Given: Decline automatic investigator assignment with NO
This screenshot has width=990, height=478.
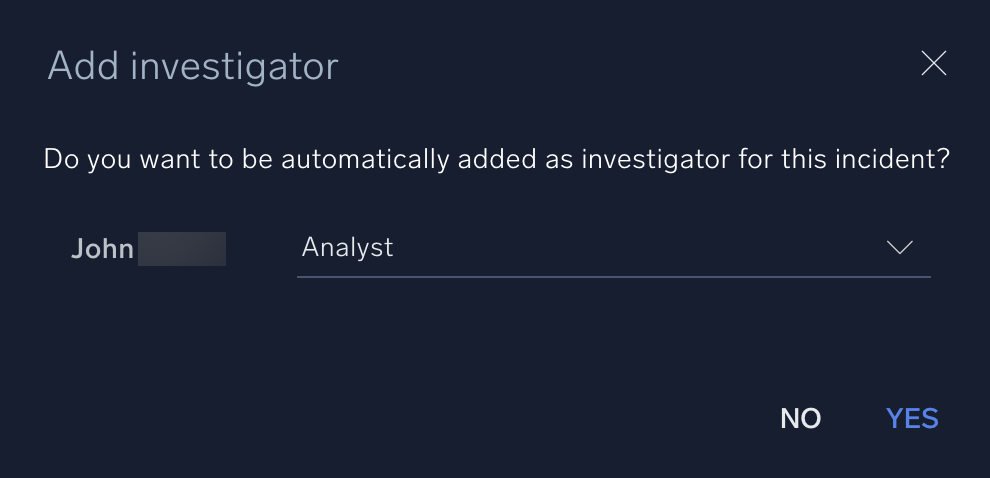Looking at the screenshot, I should 800,418.
